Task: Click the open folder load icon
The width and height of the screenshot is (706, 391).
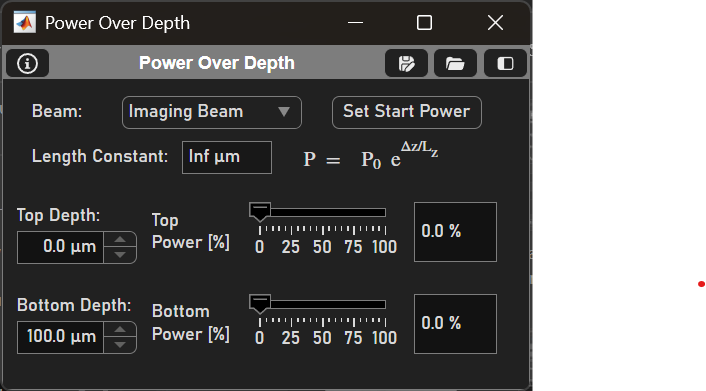Action: pyautogui.click(x=455, y=63)
